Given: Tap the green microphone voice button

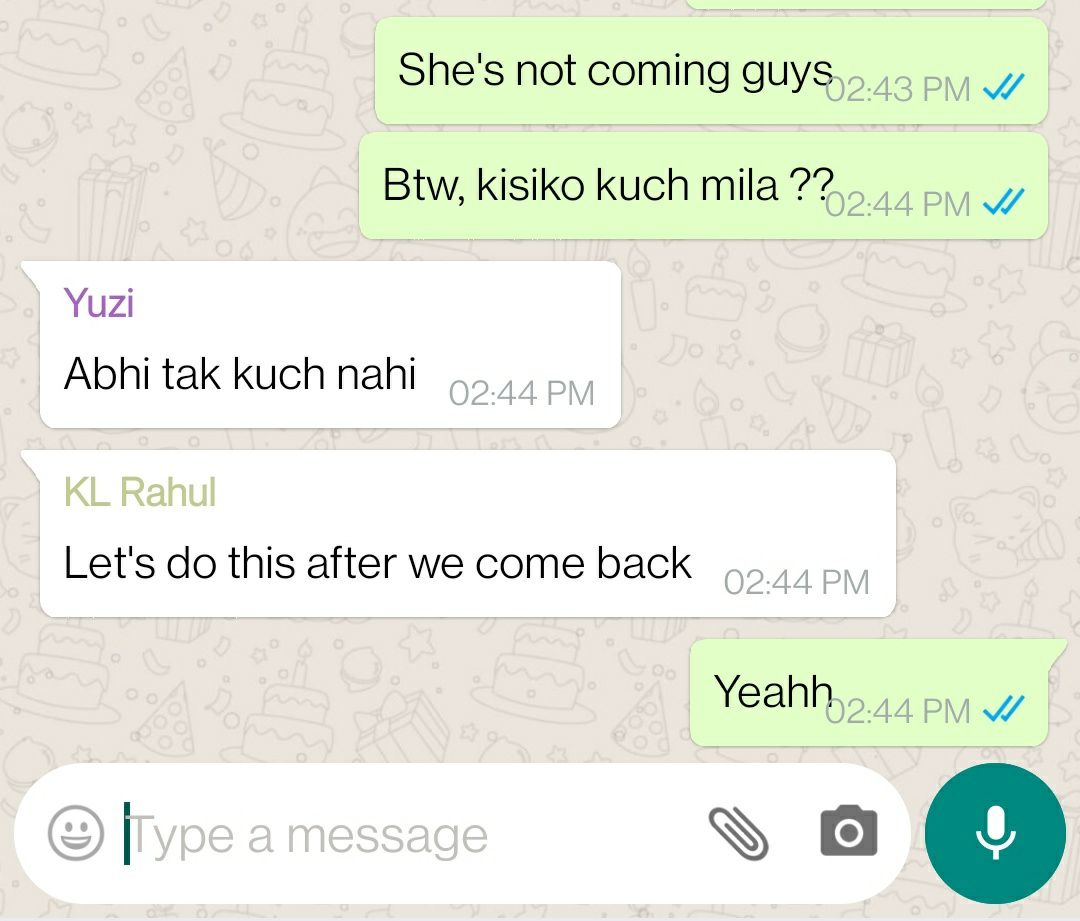Looking at the screenshot, I should pos(995,833).
